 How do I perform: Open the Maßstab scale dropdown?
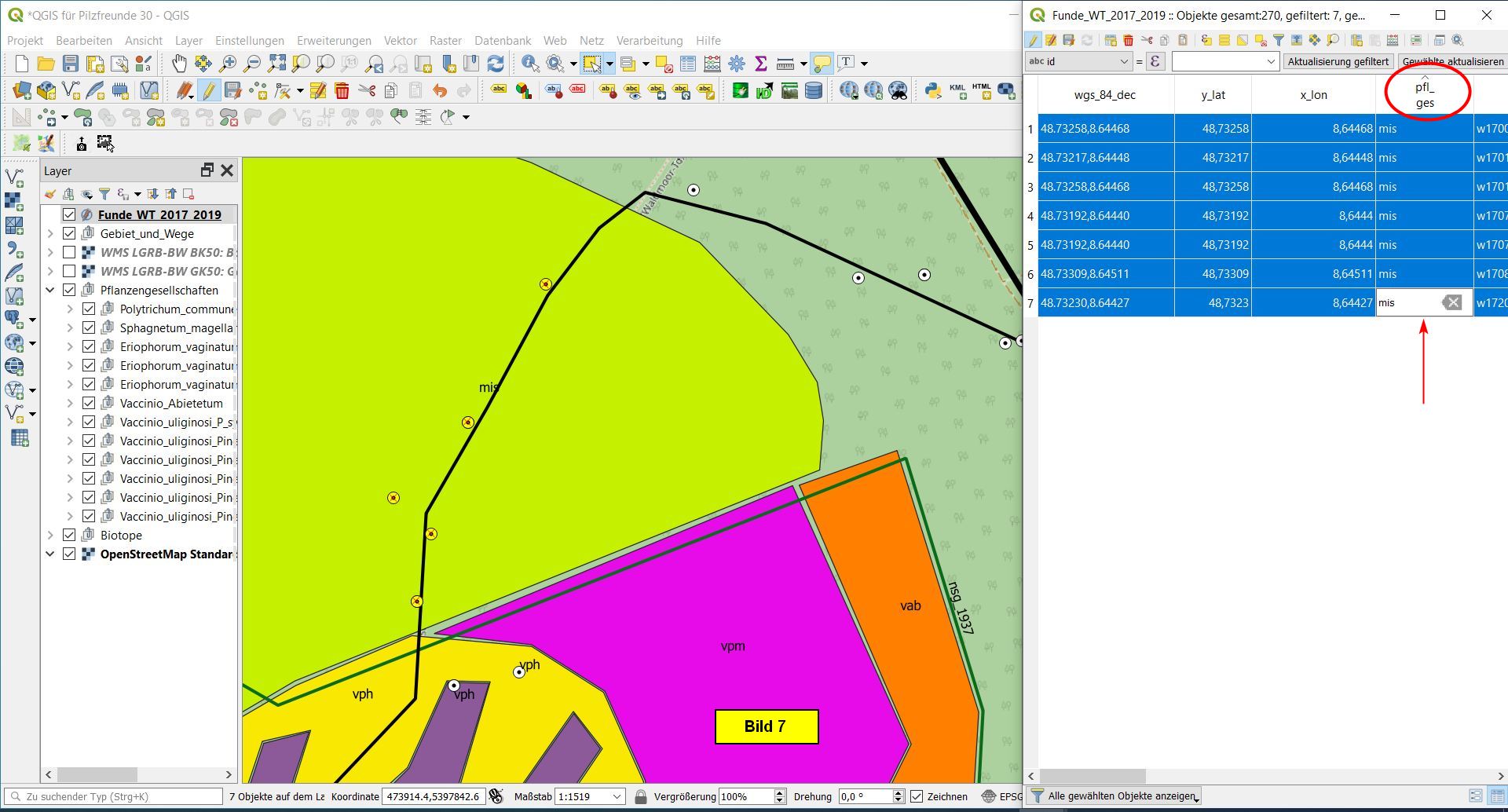tap(617, 796)
